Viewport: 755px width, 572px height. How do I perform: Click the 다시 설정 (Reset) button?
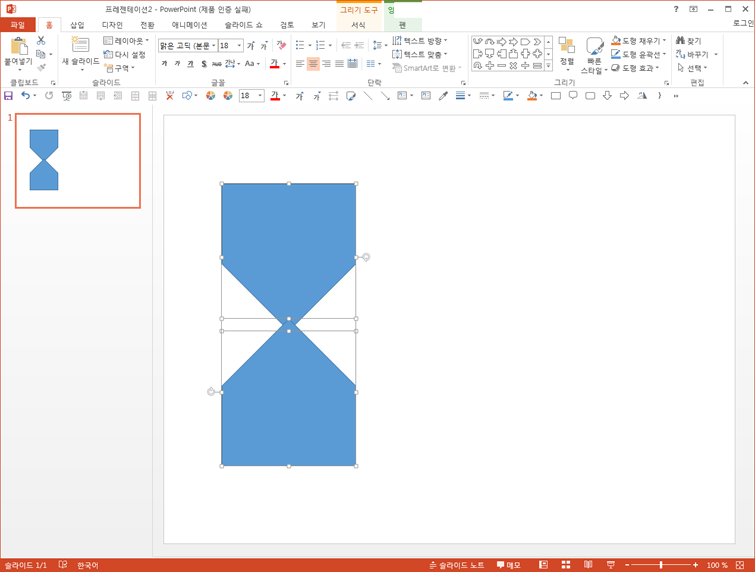tap(125, 54)
